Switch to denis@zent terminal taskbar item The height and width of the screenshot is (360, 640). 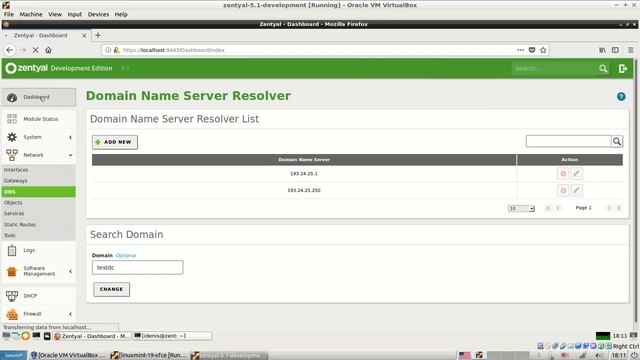pos(172,336)
